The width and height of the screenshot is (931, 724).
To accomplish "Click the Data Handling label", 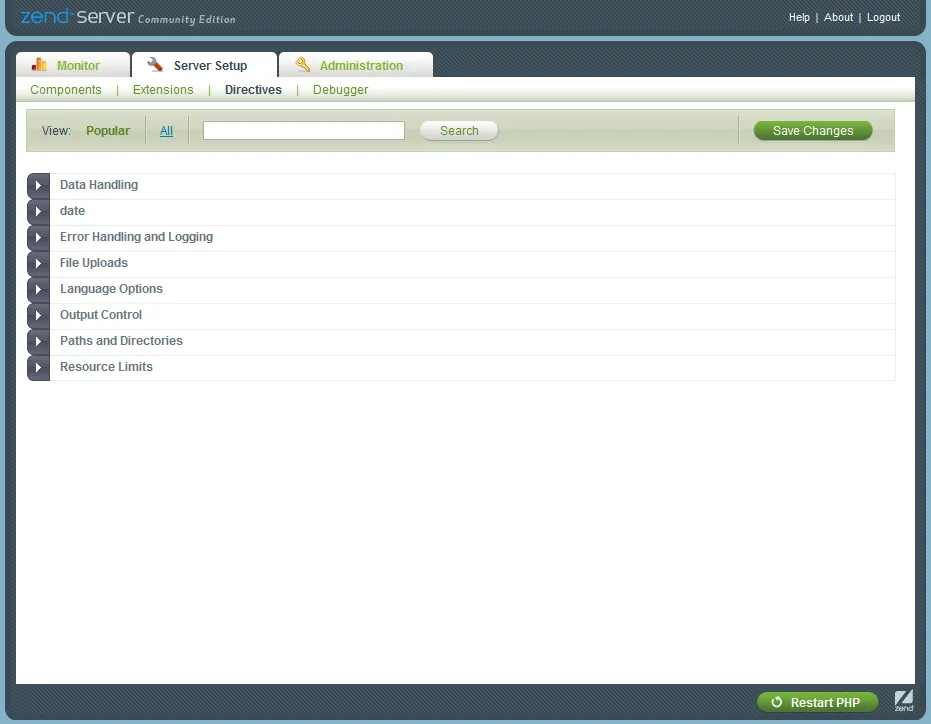I will coord(99,185).
